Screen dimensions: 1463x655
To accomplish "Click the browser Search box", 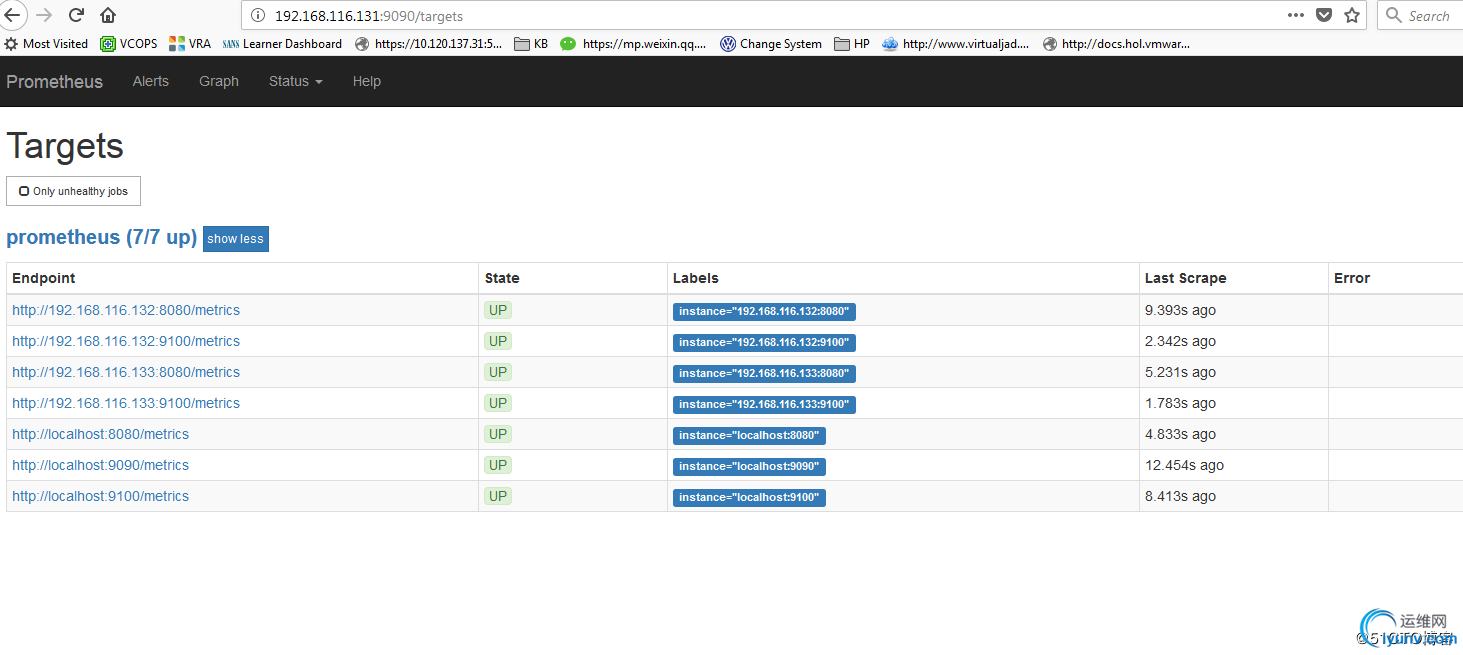I will [x=1420, y=15].
